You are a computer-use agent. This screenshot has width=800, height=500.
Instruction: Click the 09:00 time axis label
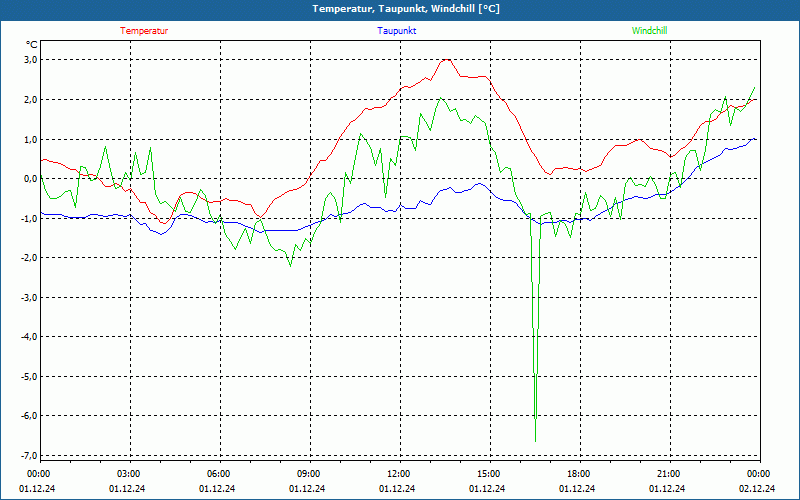tap(308, 474)
